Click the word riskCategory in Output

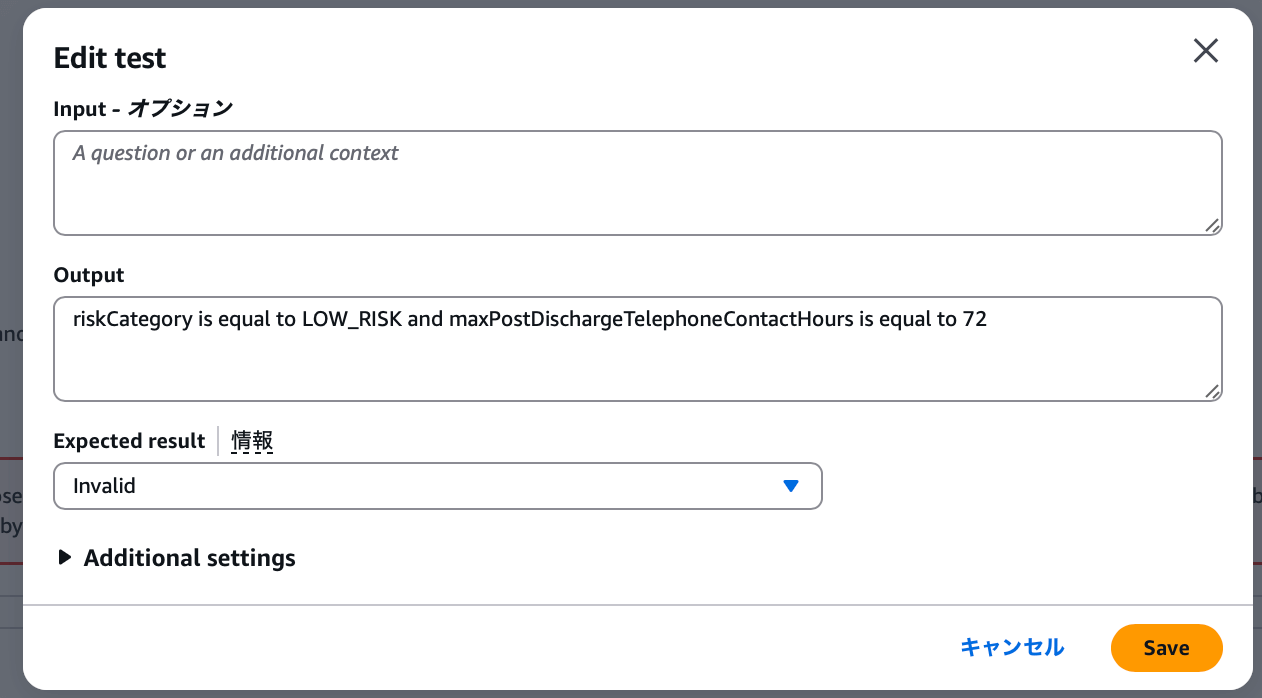pos(132,320)
